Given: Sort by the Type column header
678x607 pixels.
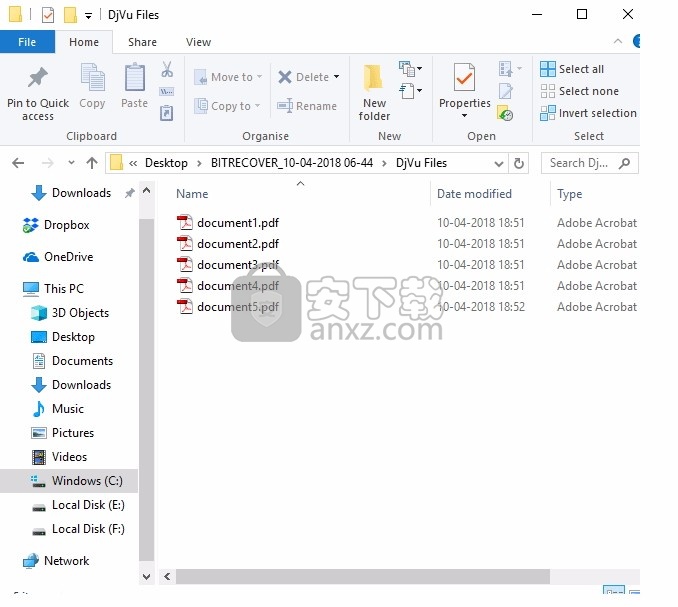Looking at the screenshot, I should tap(569, 194).
